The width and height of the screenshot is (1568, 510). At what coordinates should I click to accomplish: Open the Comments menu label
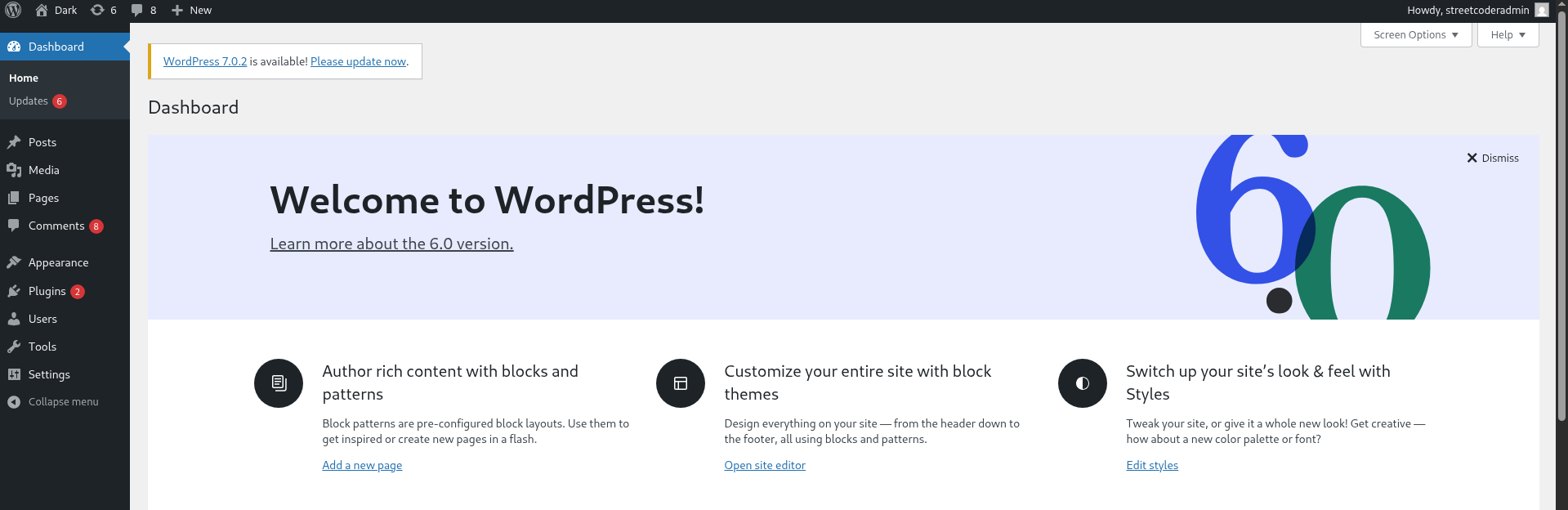56,226
